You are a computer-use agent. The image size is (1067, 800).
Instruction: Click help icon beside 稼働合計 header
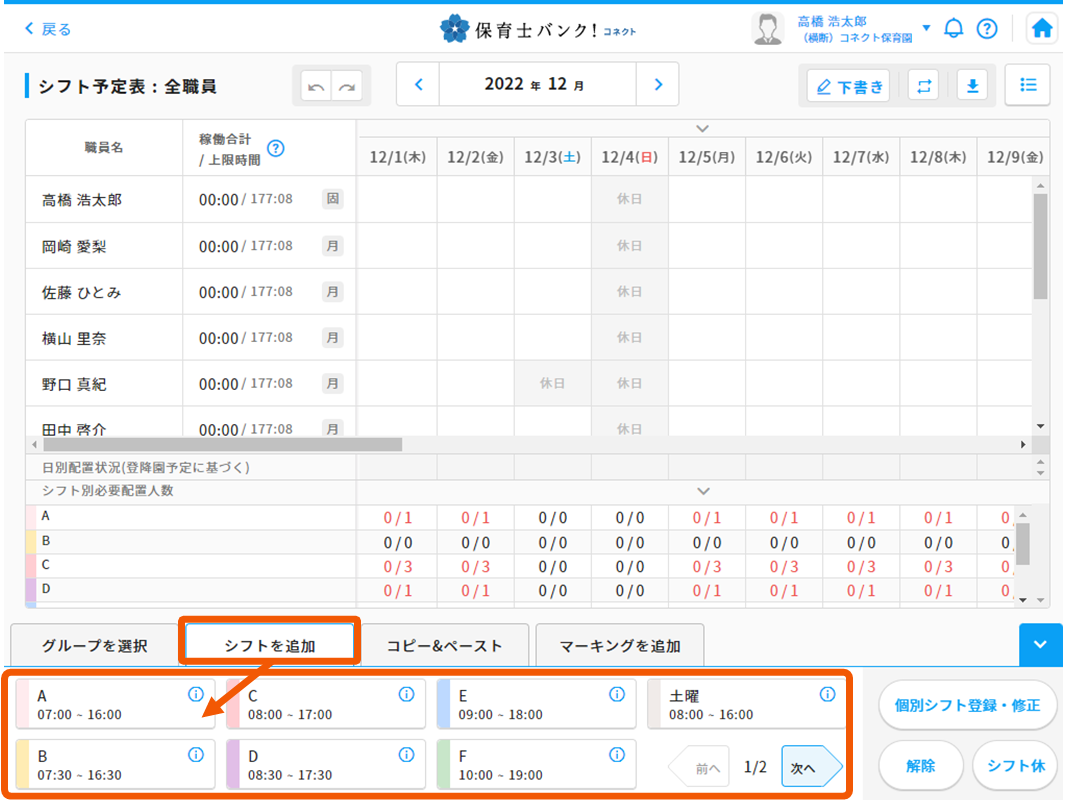click(276, 148)
